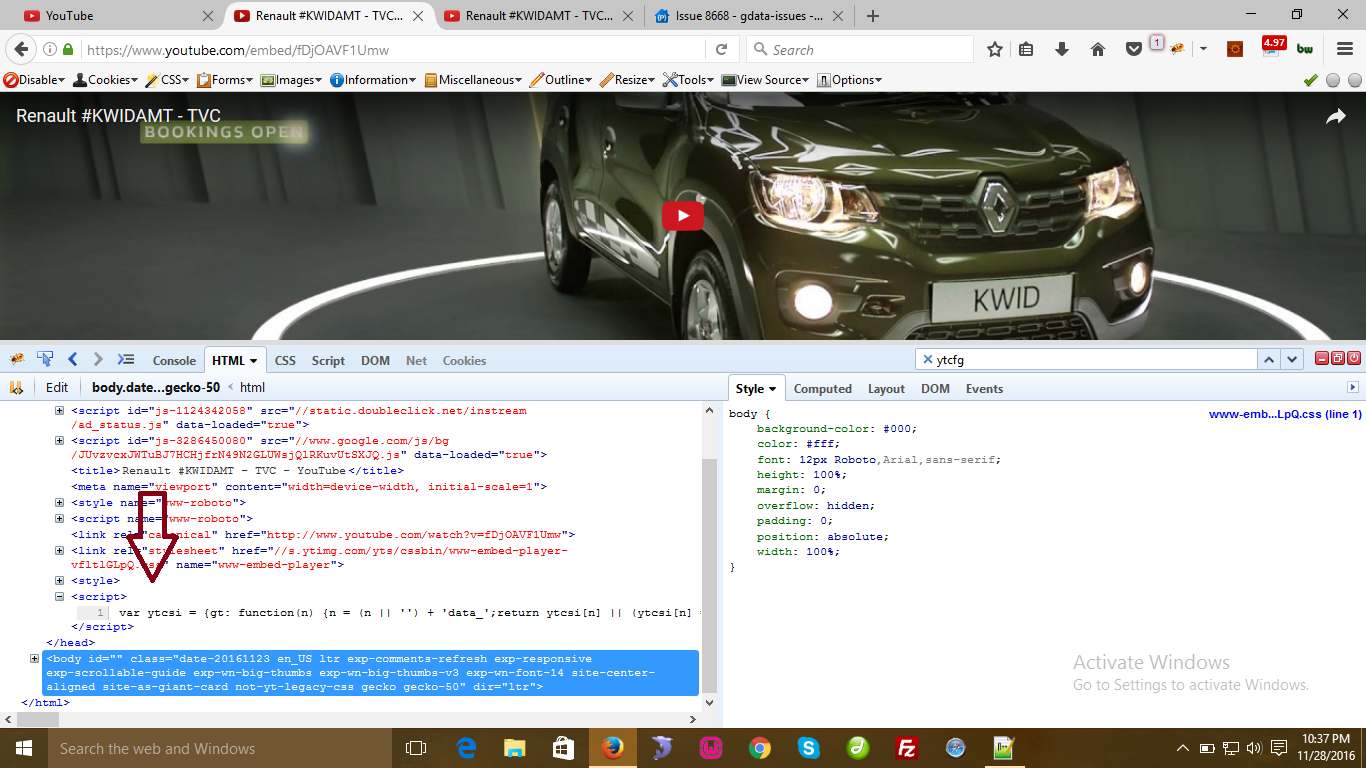
Task: Open the www-emb...LpQ.css source link
Action: [1284, 414]
